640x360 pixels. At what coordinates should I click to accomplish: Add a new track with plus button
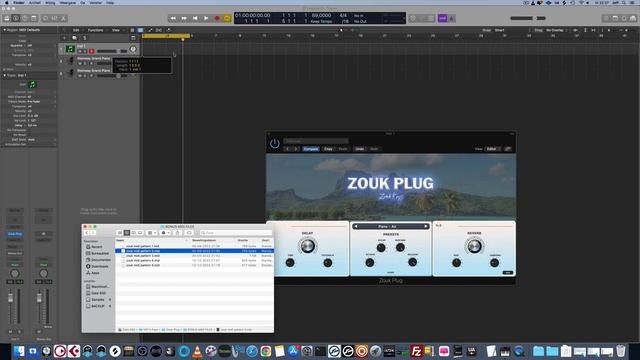pyautogui.click(x=64, y=38)
